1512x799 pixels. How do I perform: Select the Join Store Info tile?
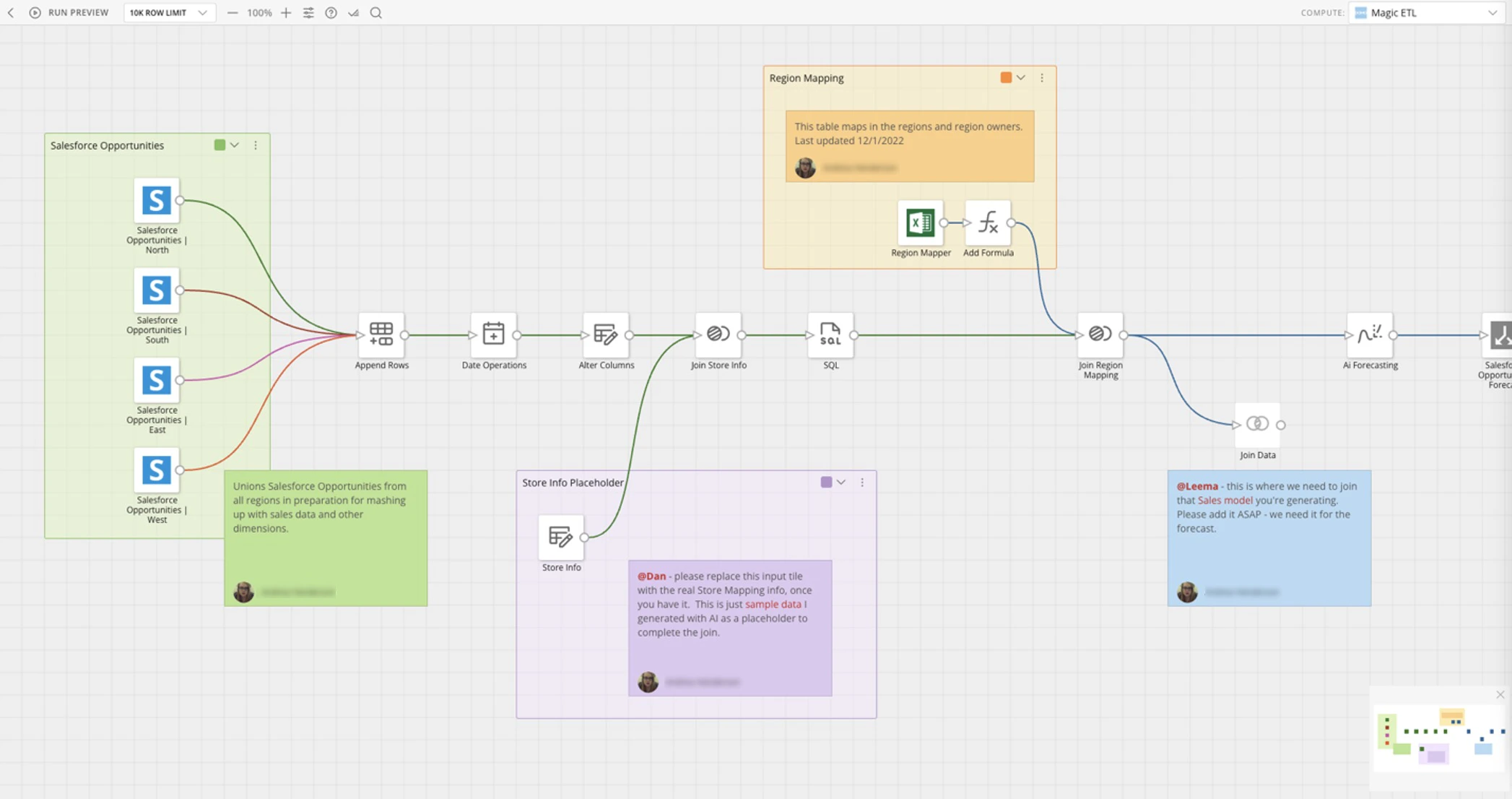coord(718,334)
